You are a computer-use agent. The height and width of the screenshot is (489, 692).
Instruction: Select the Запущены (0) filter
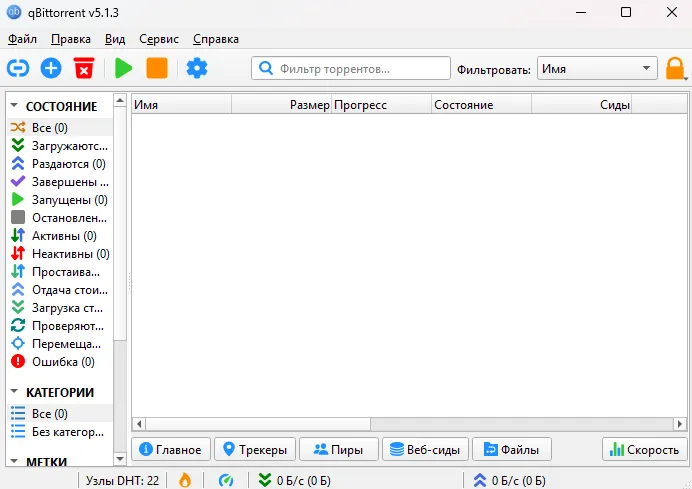60,200
